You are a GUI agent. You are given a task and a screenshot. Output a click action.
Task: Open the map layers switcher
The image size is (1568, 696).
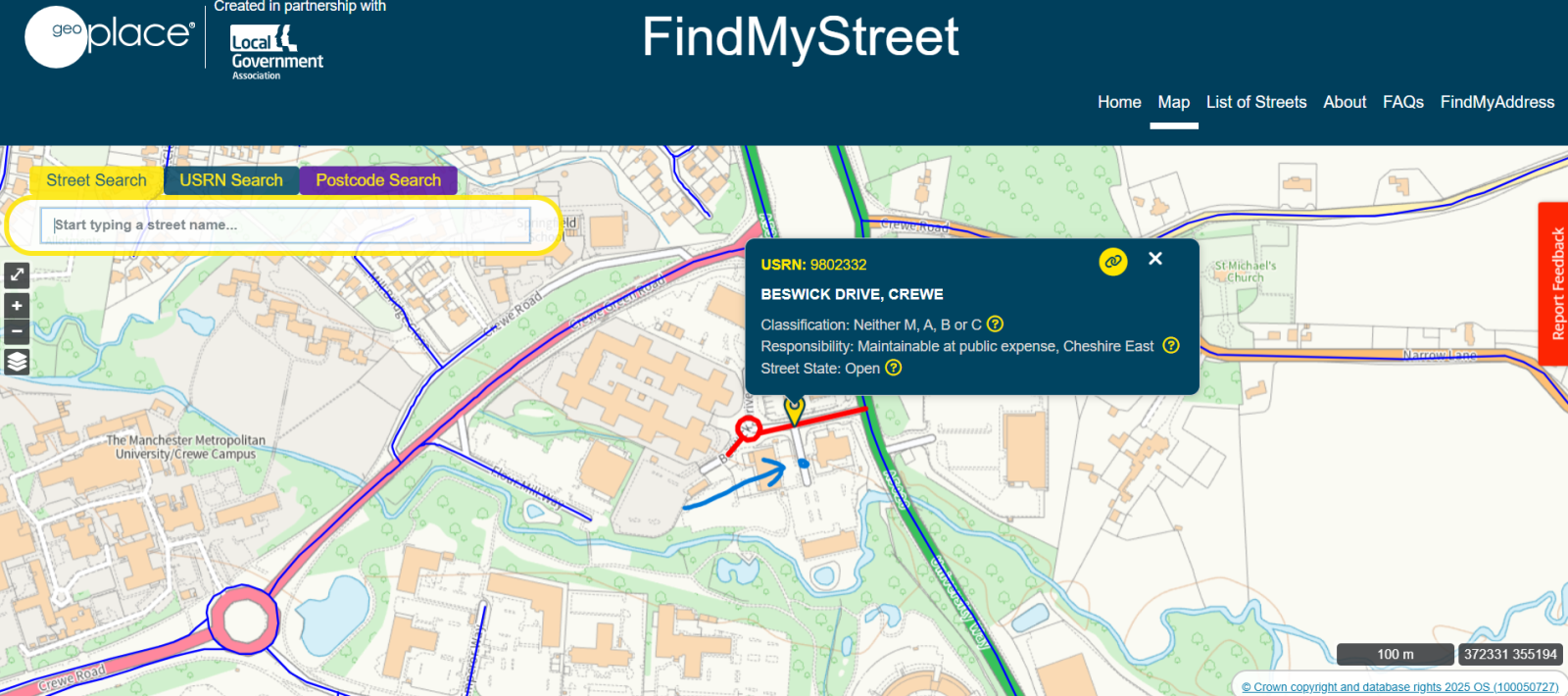17,362
